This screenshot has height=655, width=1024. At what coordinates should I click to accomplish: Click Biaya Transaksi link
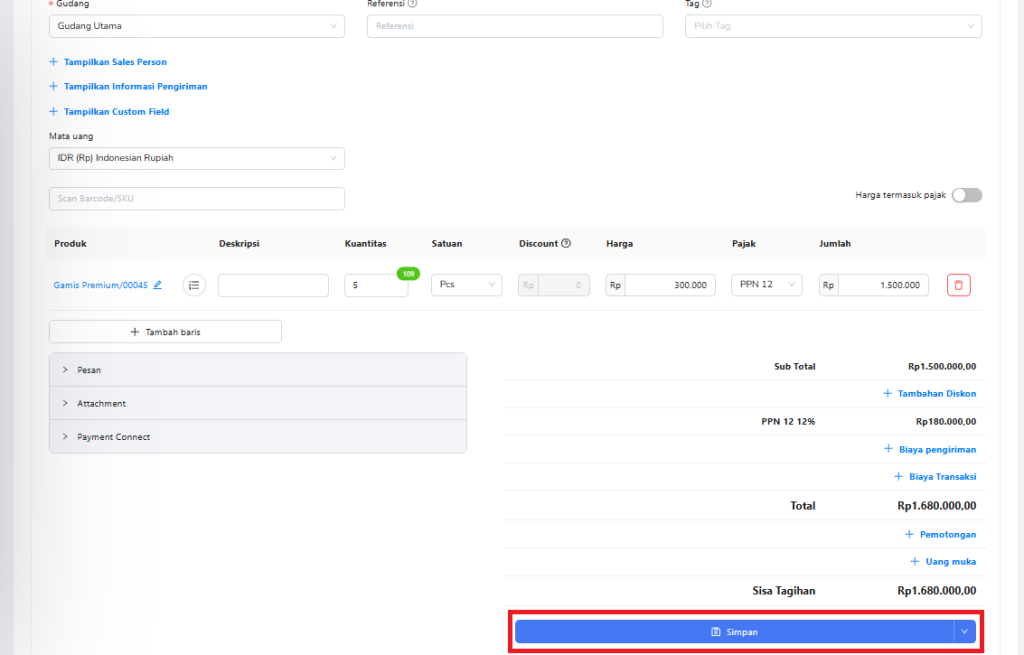pyautogui.click(x=935, y=477)
